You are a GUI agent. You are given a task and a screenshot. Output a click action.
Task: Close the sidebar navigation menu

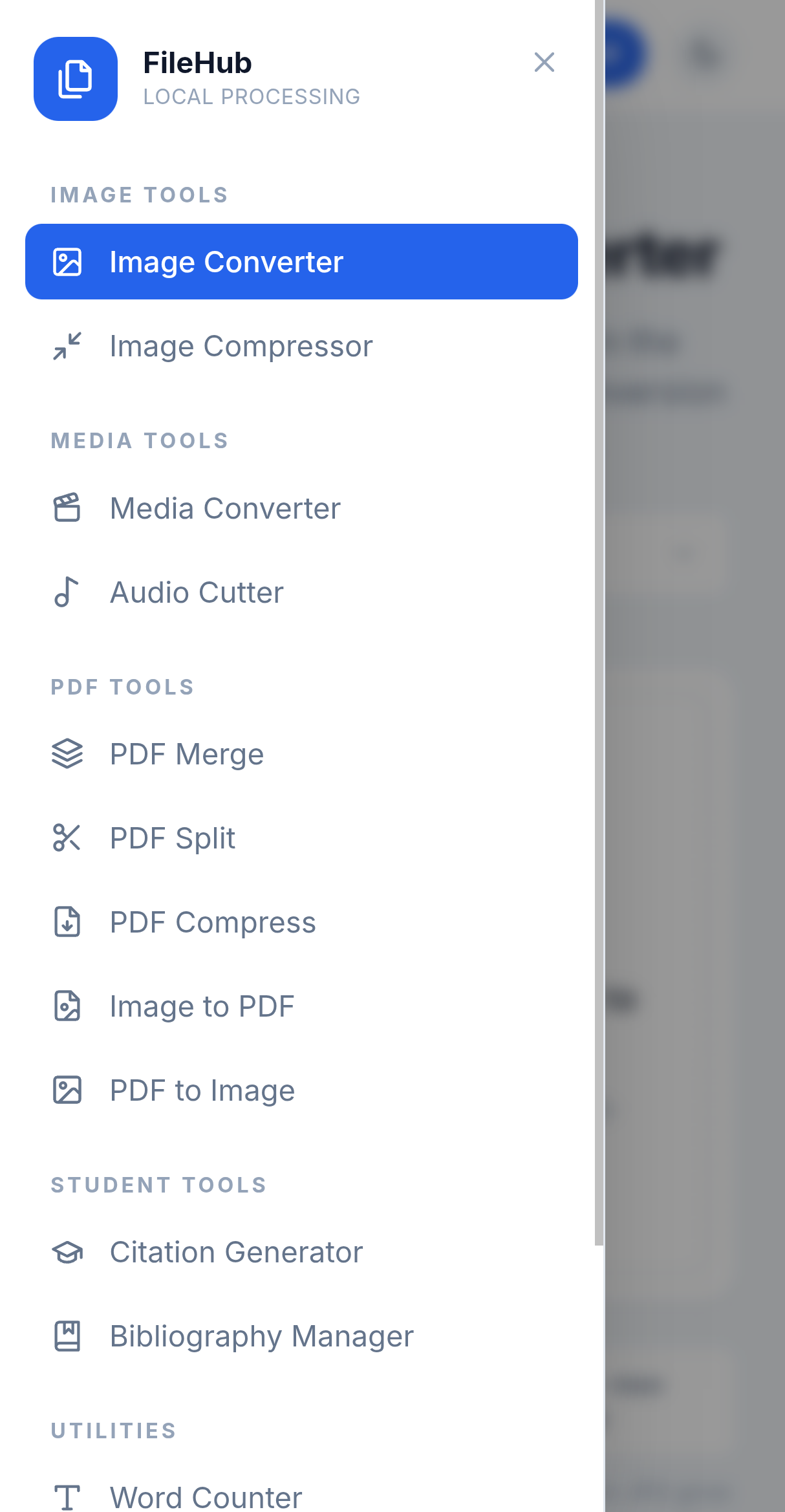(544, 63)
